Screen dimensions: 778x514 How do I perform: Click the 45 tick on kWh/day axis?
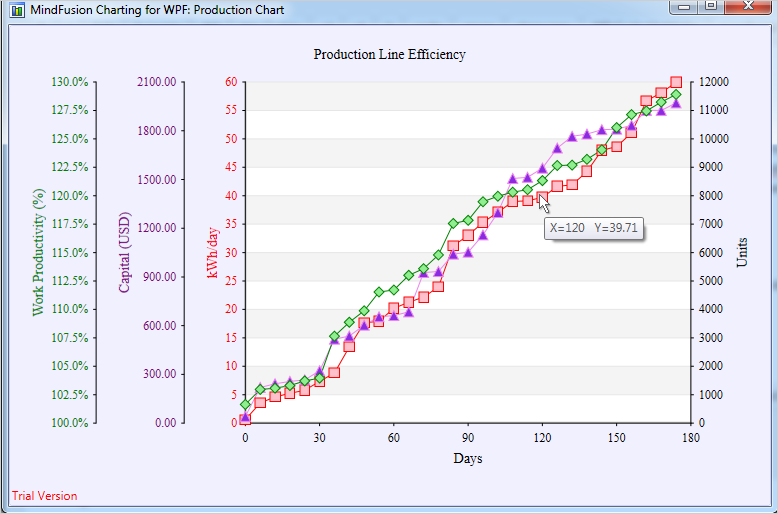tap(232, 167)
